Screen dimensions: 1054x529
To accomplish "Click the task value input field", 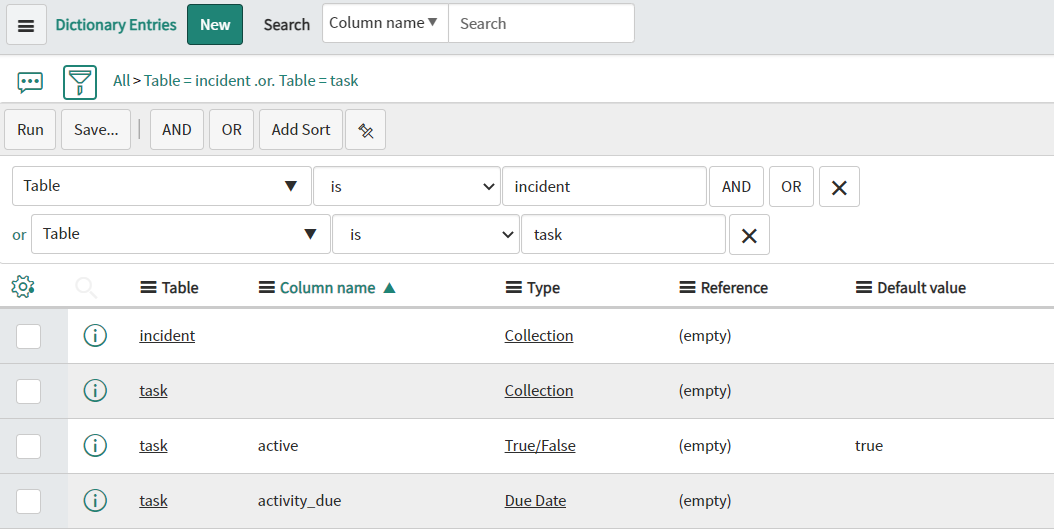I will (x=624, y=234).
